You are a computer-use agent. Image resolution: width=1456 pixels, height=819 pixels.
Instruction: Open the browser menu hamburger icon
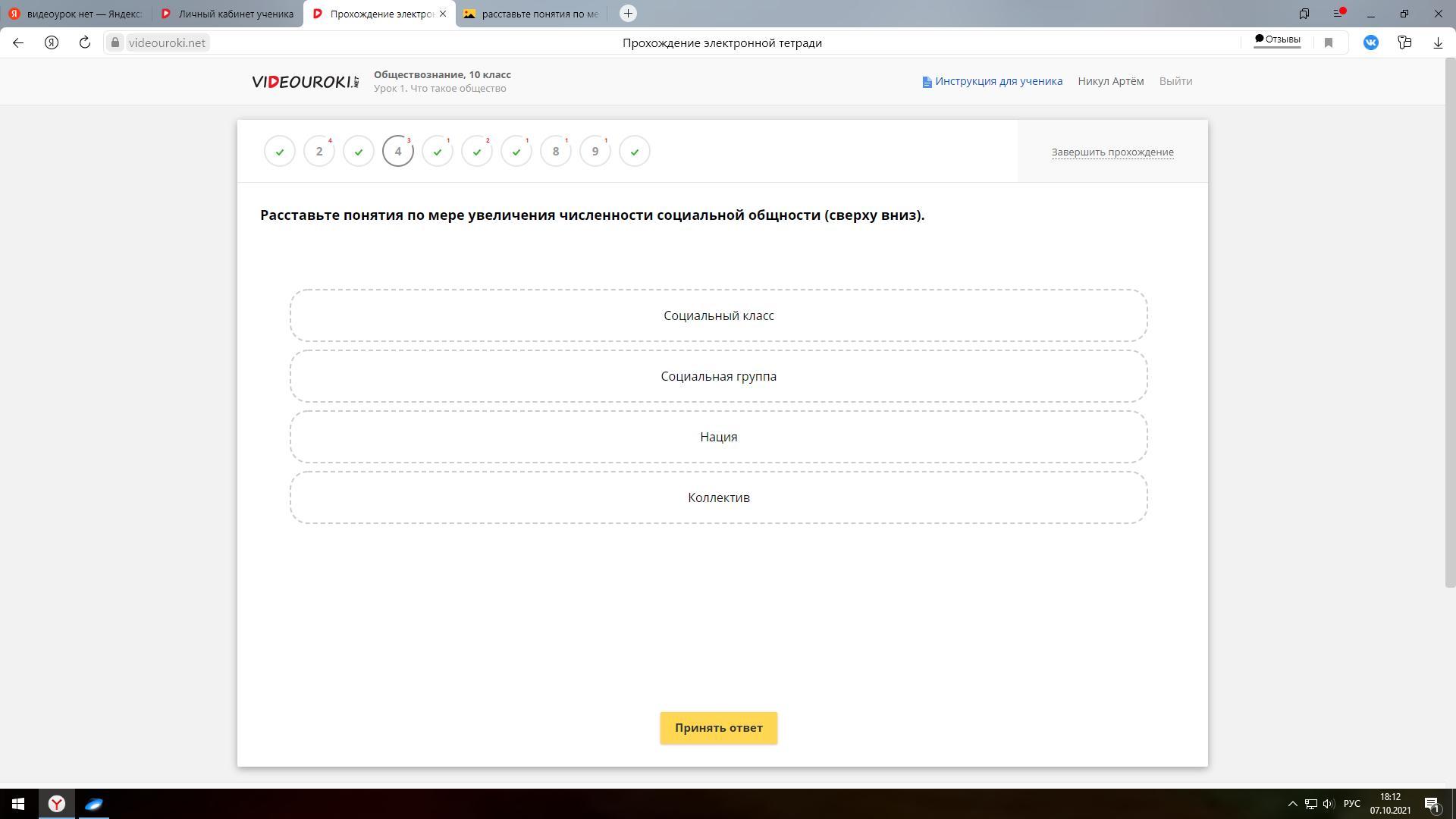[1338, 14]
